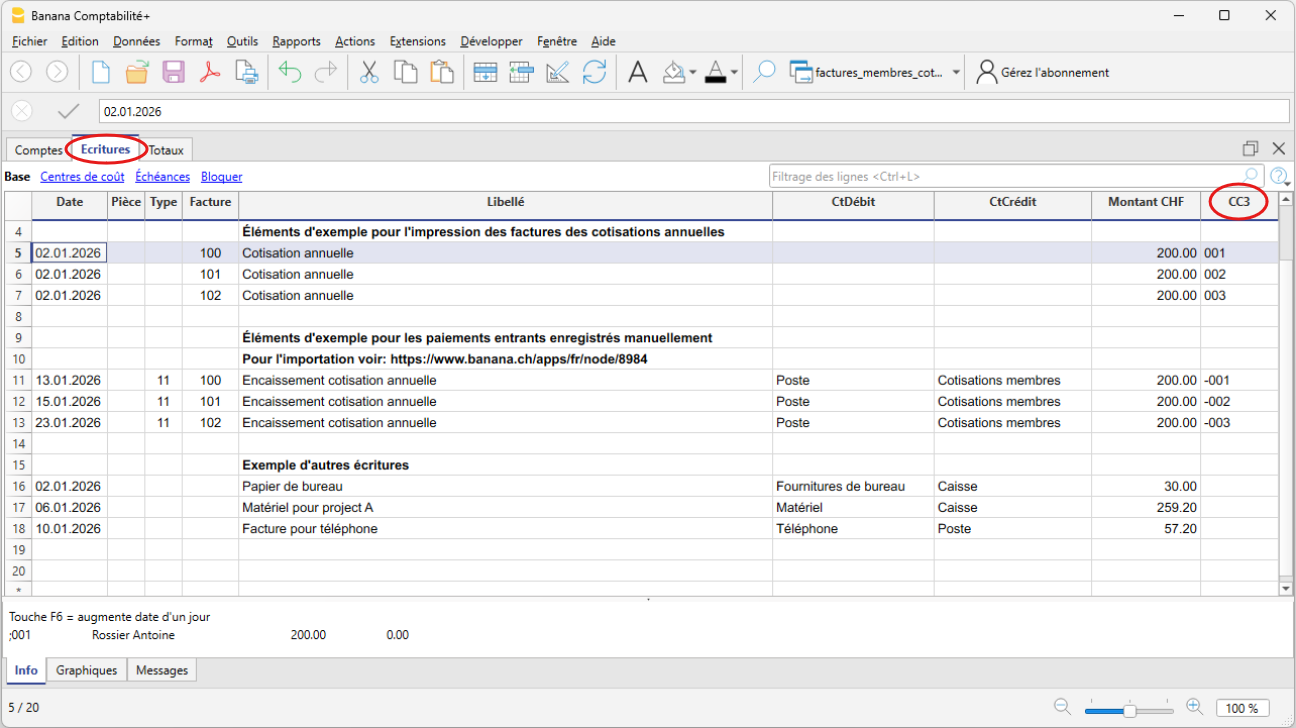Open the Aide menu
This screenshot has width=1296, height=728.
[x=603, y=41]
